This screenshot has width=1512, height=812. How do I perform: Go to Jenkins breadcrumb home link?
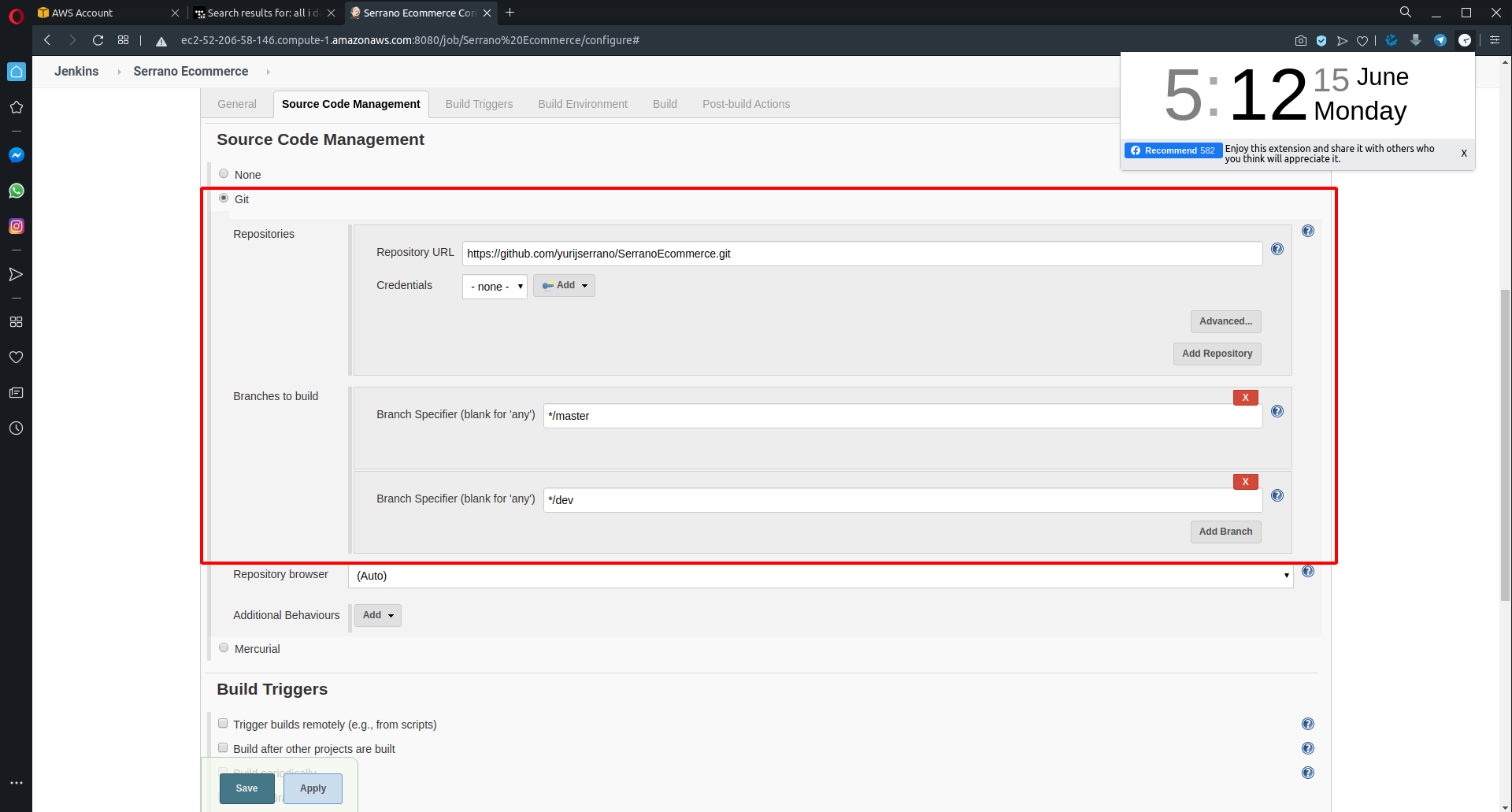(x=76, y=72)
